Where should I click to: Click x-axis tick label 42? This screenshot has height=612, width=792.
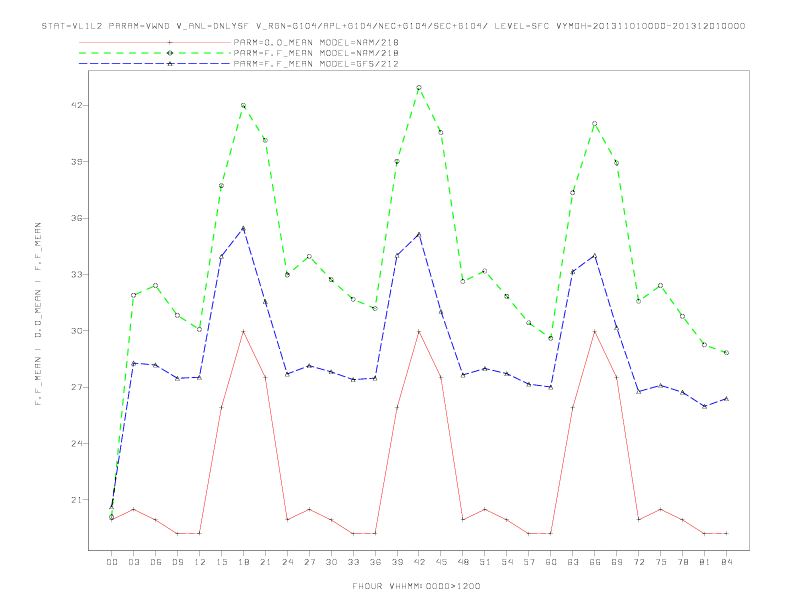pos(419,562)
